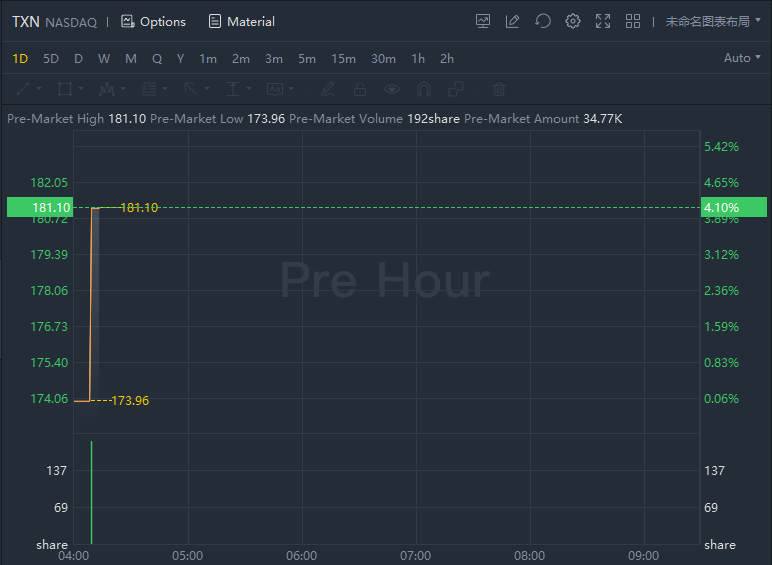Choose the 3m interval
The image size is (772, 565).
[274, 59]
